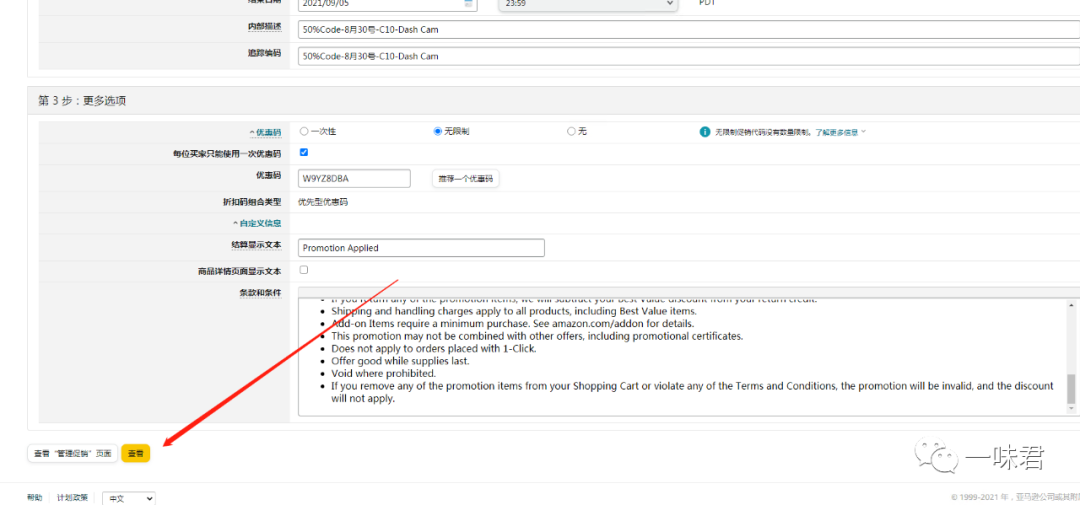Screen dimensions: 1080x505
Task: Click the 推荐一个优惠码 button
Action: [x=466, y=178]
